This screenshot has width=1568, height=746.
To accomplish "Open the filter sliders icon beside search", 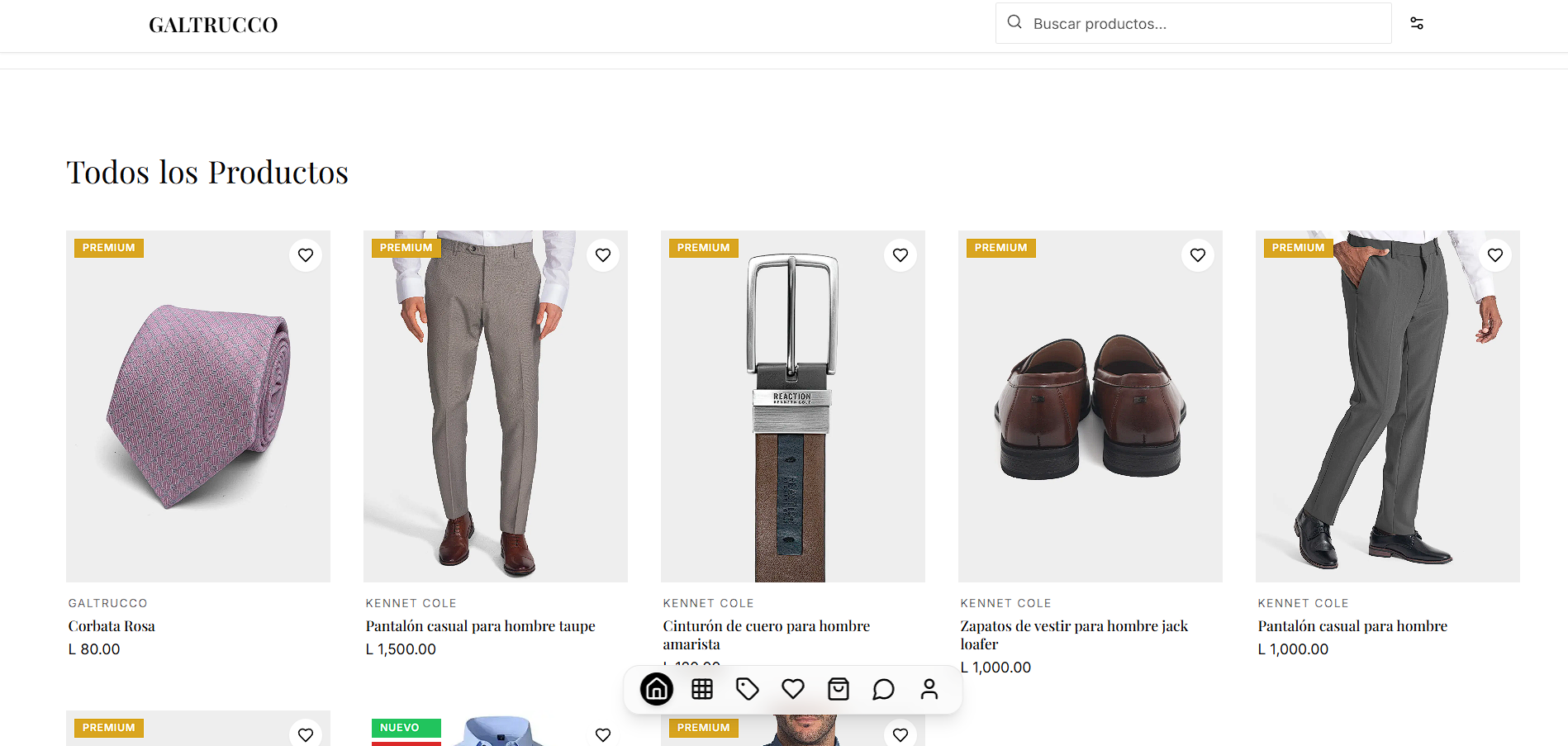I will coord(1417,23).
